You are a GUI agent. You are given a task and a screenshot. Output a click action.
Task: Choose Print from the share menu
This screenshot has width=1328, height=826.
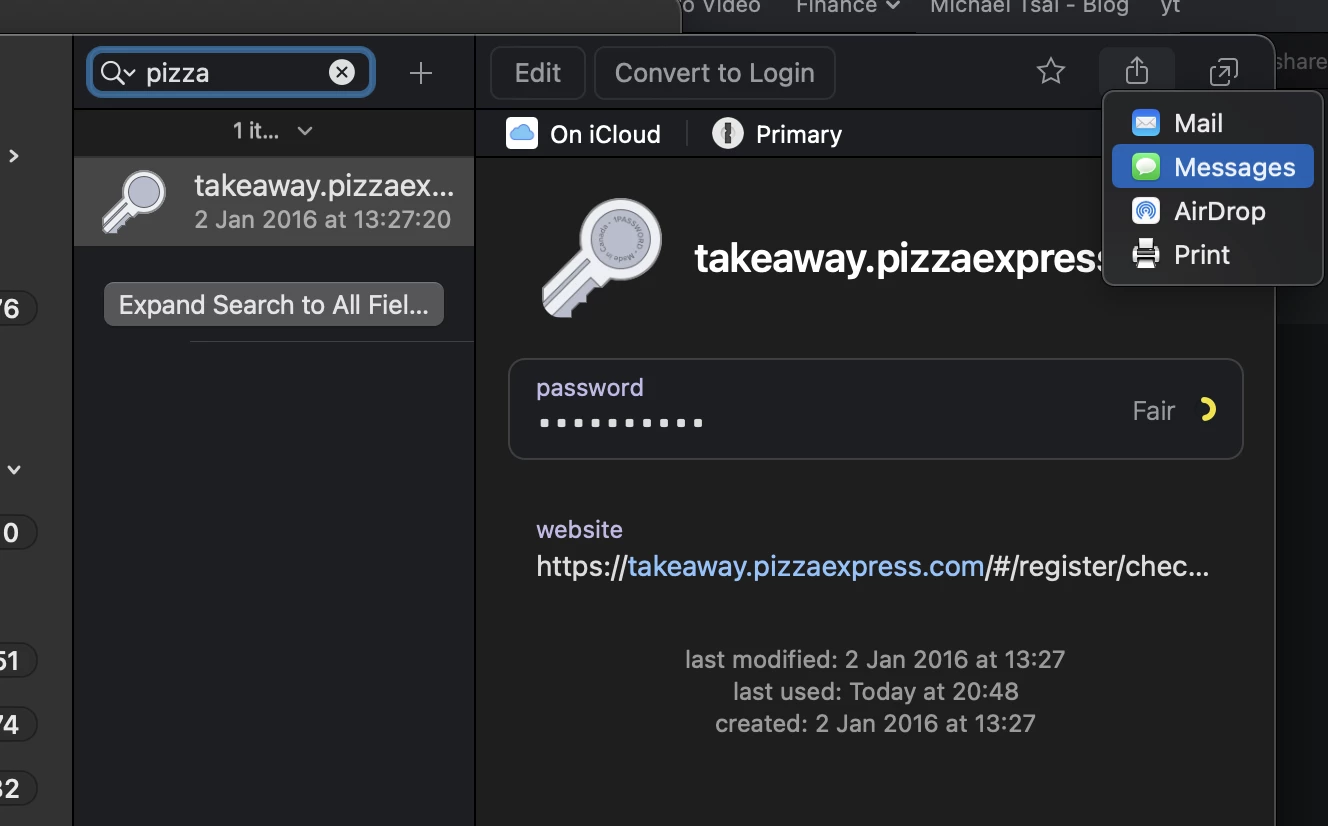(1213, 255)
